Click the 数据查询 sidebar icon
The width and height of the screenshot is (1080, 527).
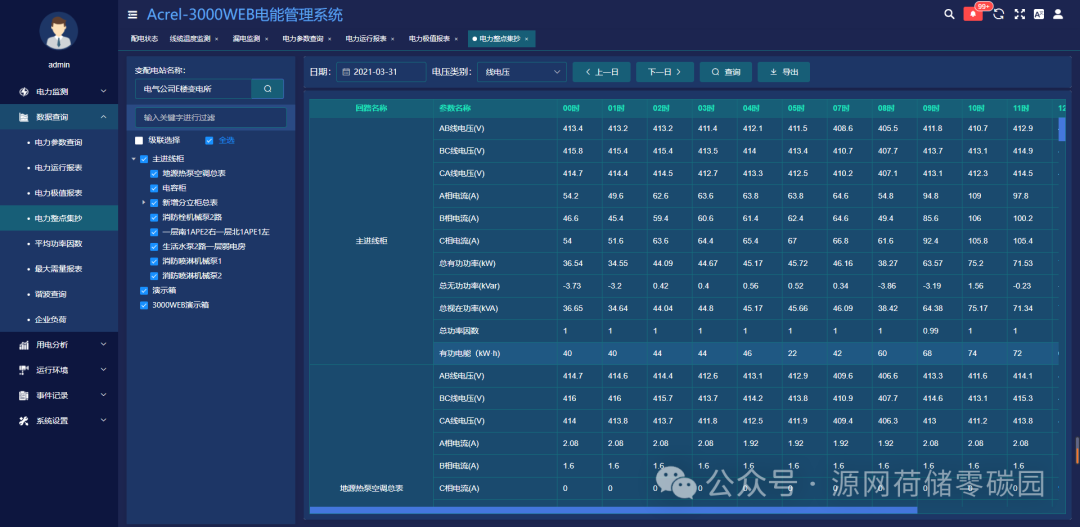(23, 117)
